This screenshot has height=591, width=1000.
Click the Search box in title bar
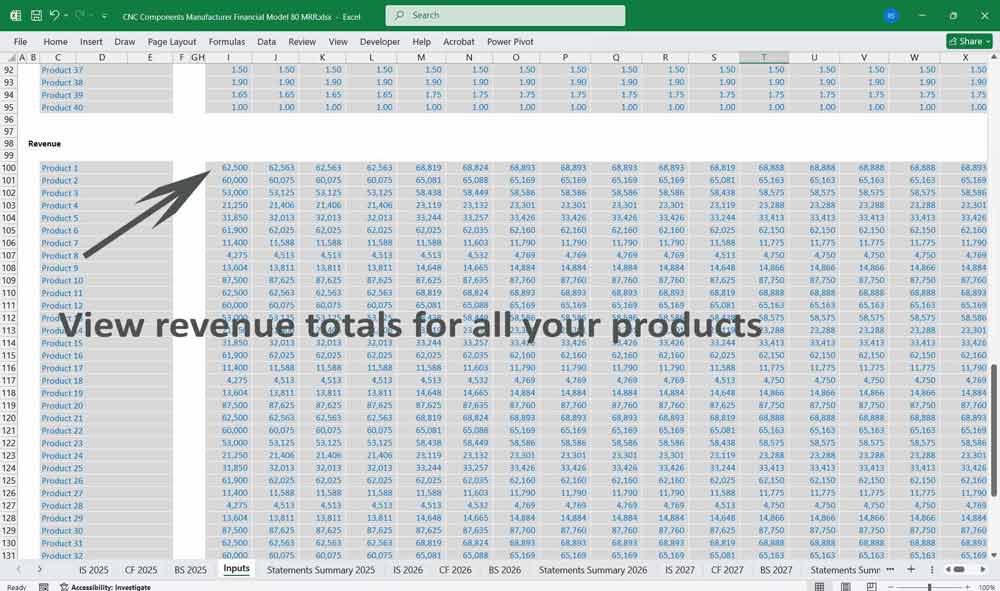pos(505,15)
